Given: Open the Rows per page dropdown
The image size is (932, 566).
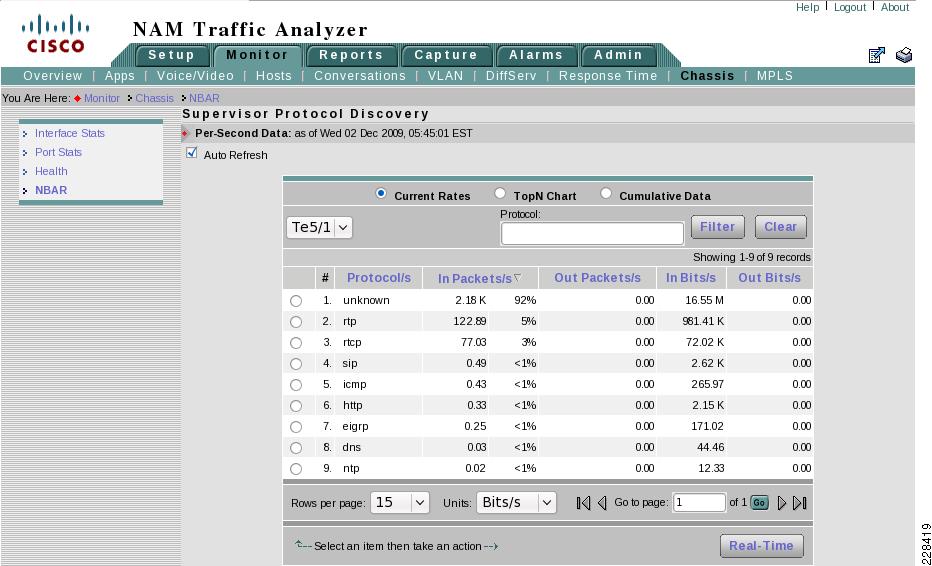Looking at the screenshot, I should pyautogui.click(x=399, y=502).
